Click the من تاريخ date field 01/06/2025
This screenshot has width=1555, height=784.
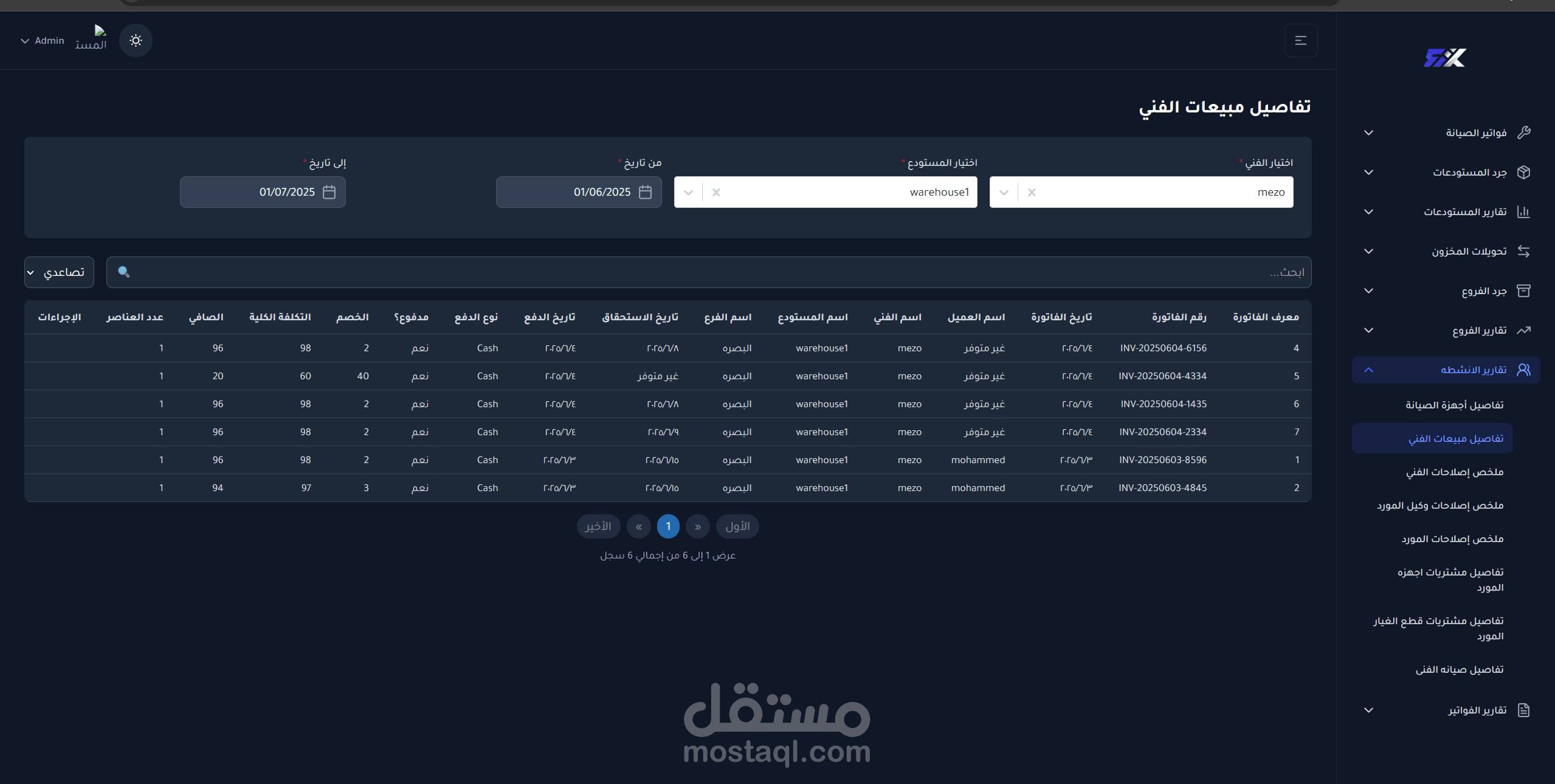579,192
